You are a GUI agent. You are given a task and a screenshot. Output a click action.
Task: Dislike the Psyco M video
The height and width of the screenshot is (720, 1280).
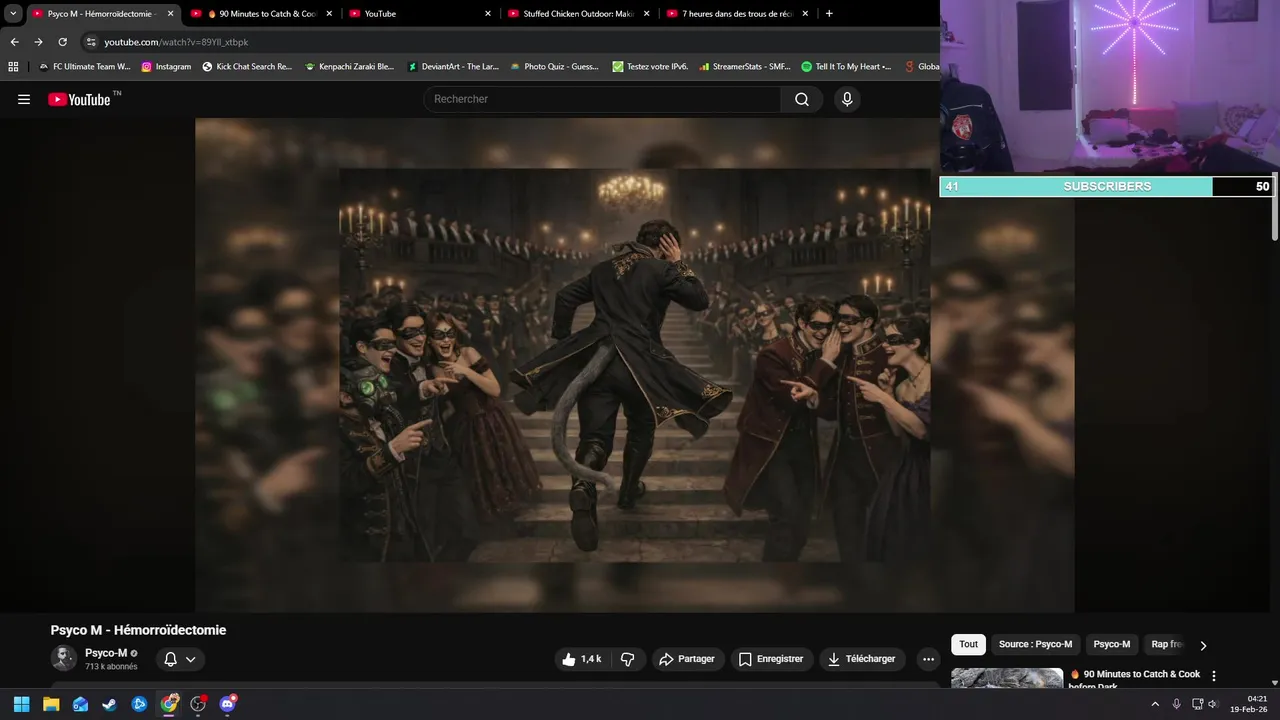coord(628,659)
